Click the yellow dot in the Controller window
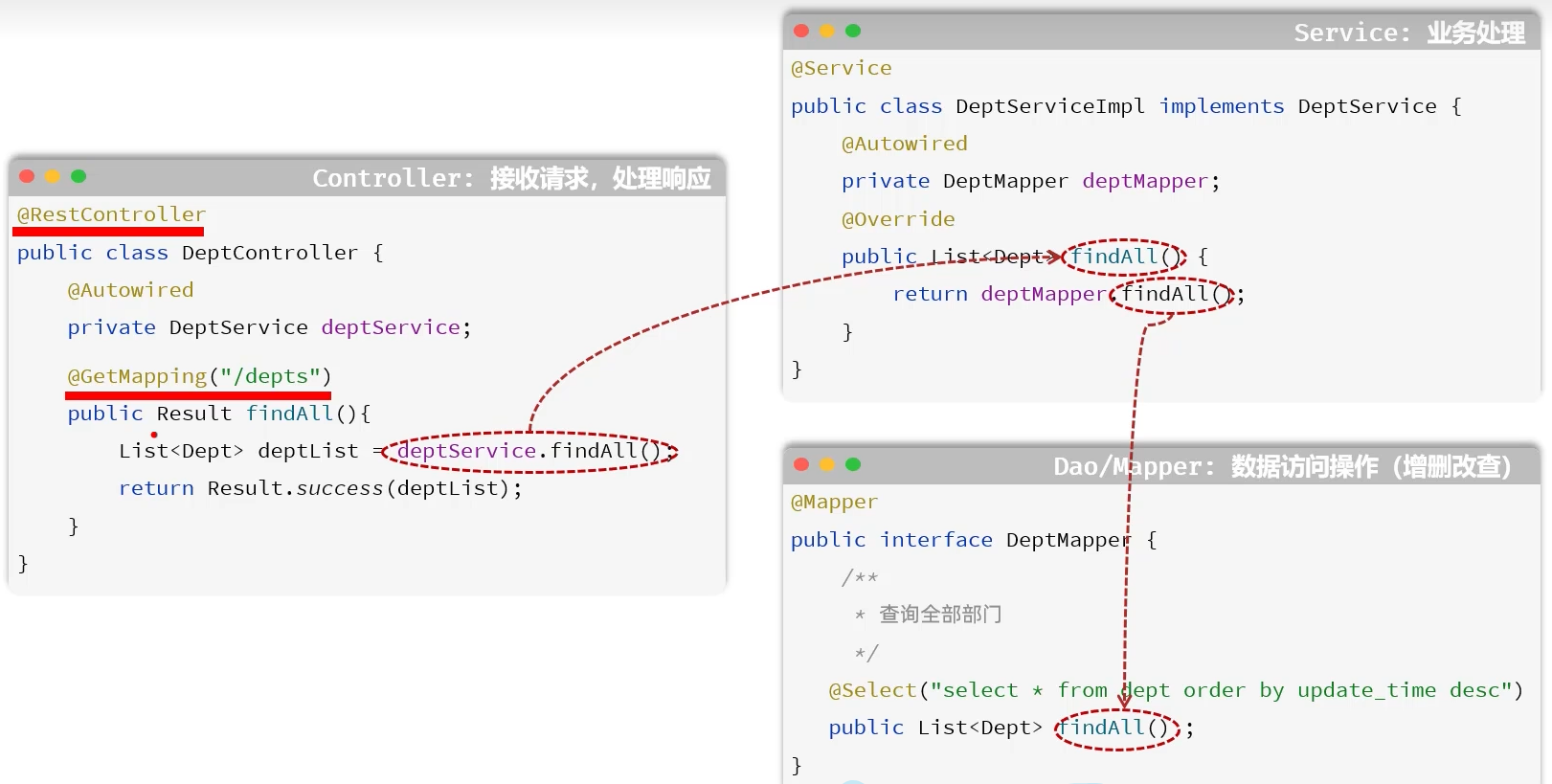 [53, 176]
